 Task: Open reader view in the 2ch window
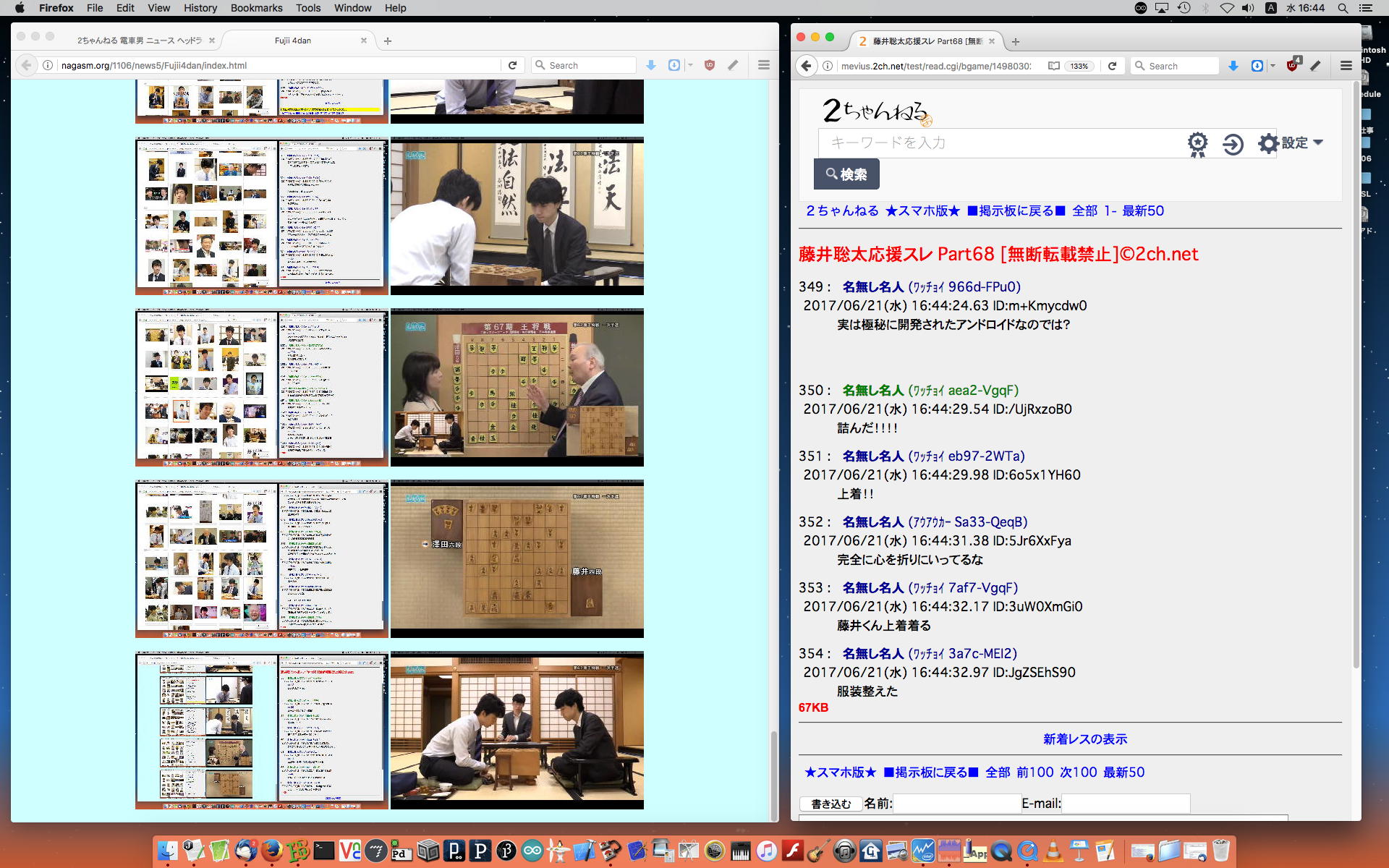tap(1054, 66)
